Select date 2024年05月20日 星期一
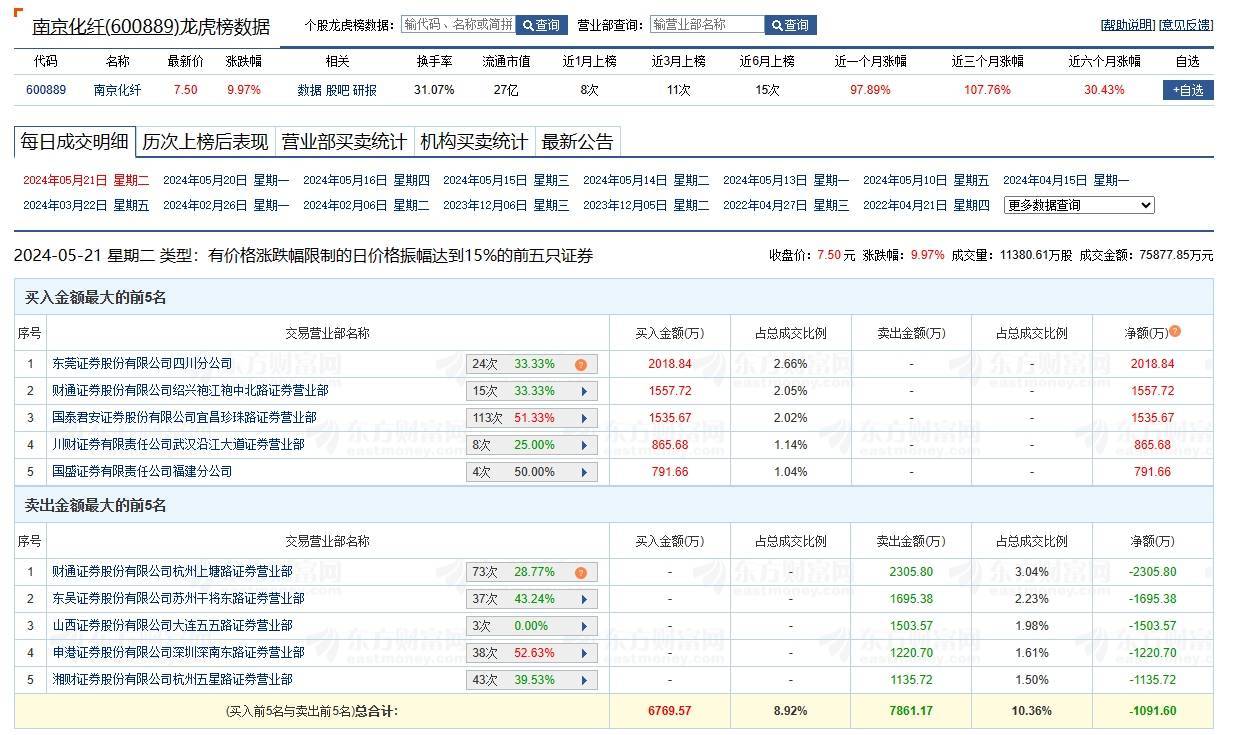Image resolution: width=1239 pixels, height=735 pixels. point(225,180)
